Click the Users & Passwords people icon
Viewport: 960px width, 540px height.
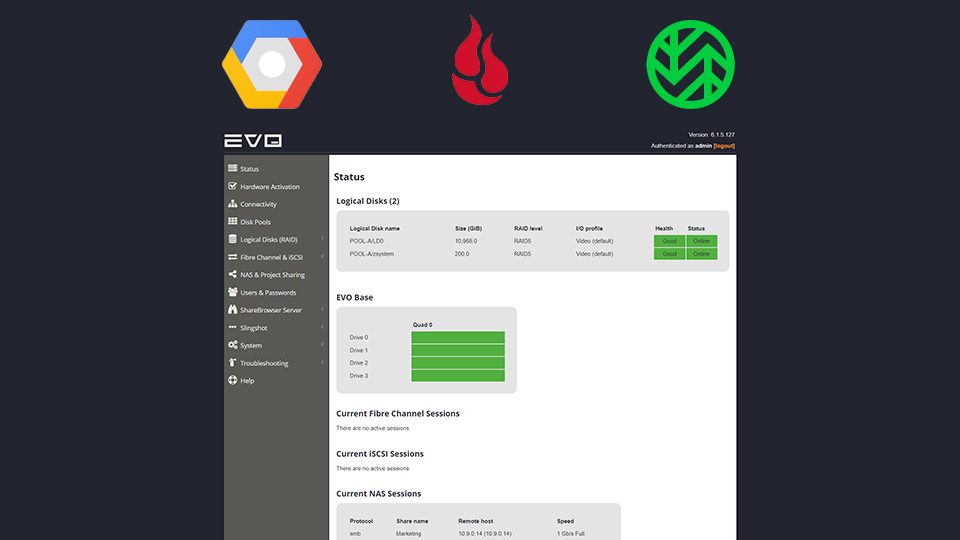click(233, 292)
